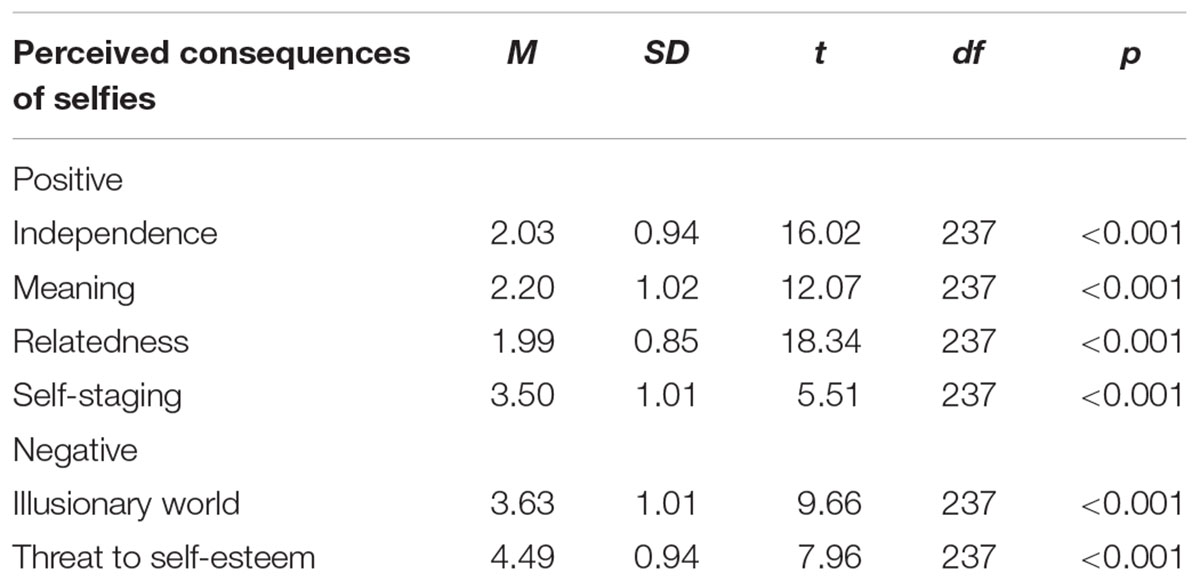The image size is (1200, 581).
Task: Select the Positive section label
Action: pyautogui.click(x=67, y=180)
